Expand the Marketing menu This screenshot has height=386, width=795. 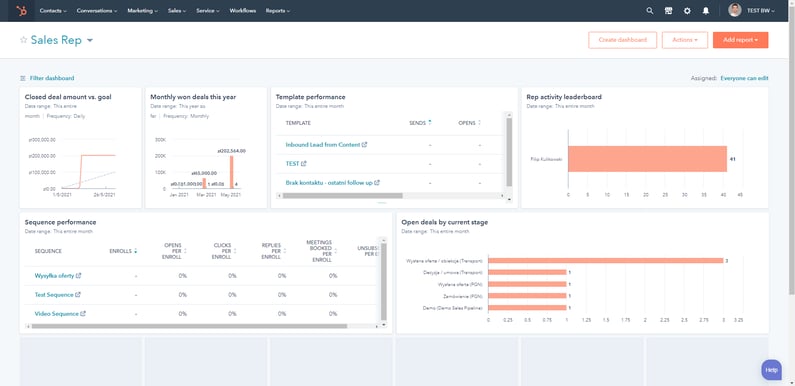(142, 11)
